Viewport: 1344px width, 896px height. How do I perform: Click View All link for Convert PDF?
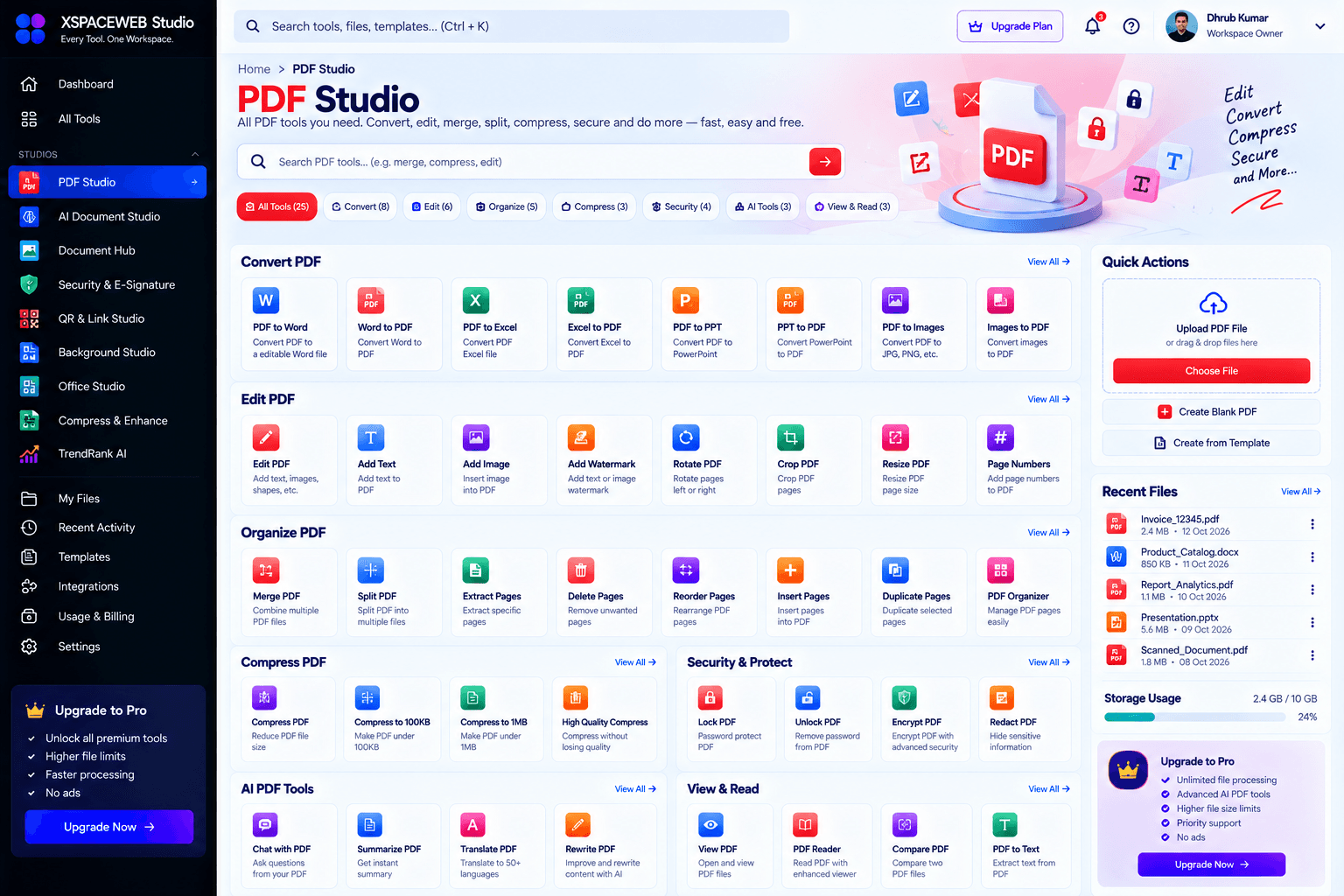tap(1048, 262)
